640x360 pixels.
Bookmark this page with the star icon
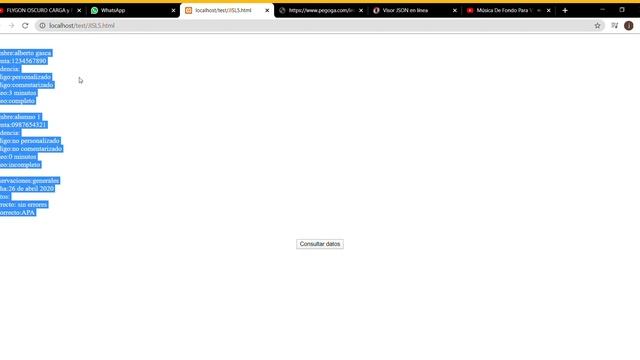click(597, 26)
